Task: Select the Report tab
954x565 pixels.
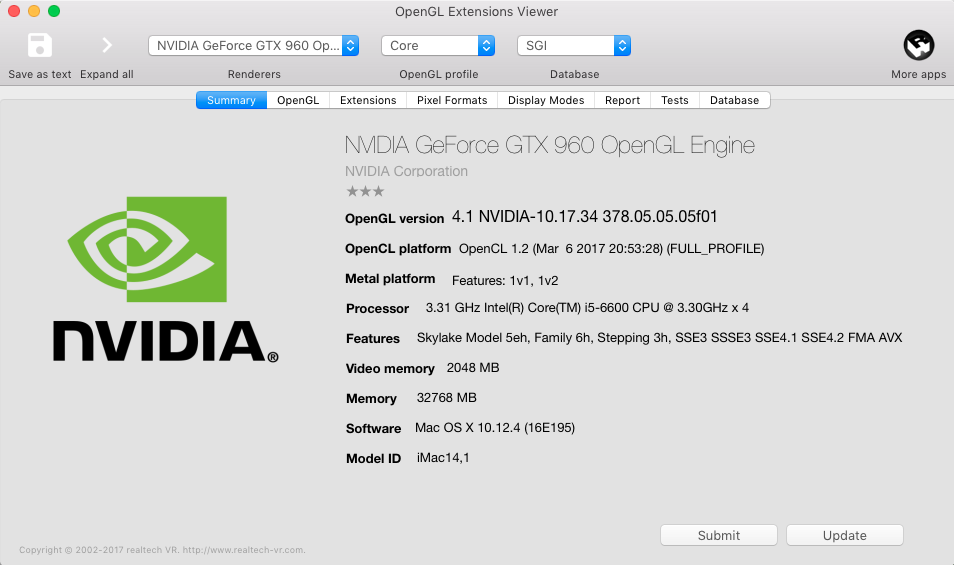Action: [x=622, y=100]
